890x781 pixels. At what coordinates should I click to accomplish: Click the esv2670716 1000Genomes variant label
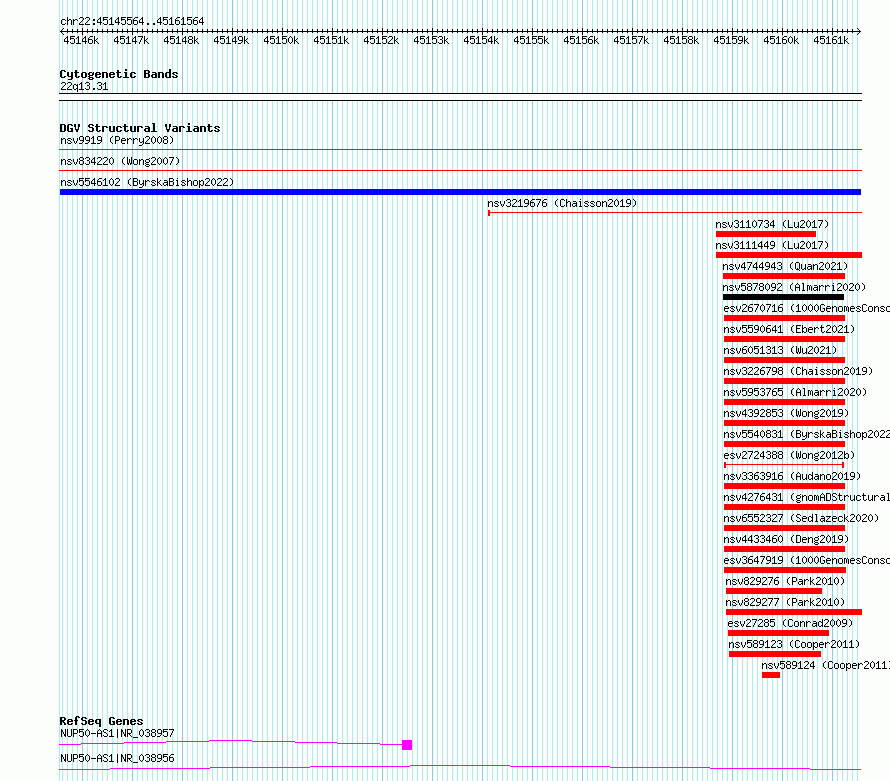(807, 308)
